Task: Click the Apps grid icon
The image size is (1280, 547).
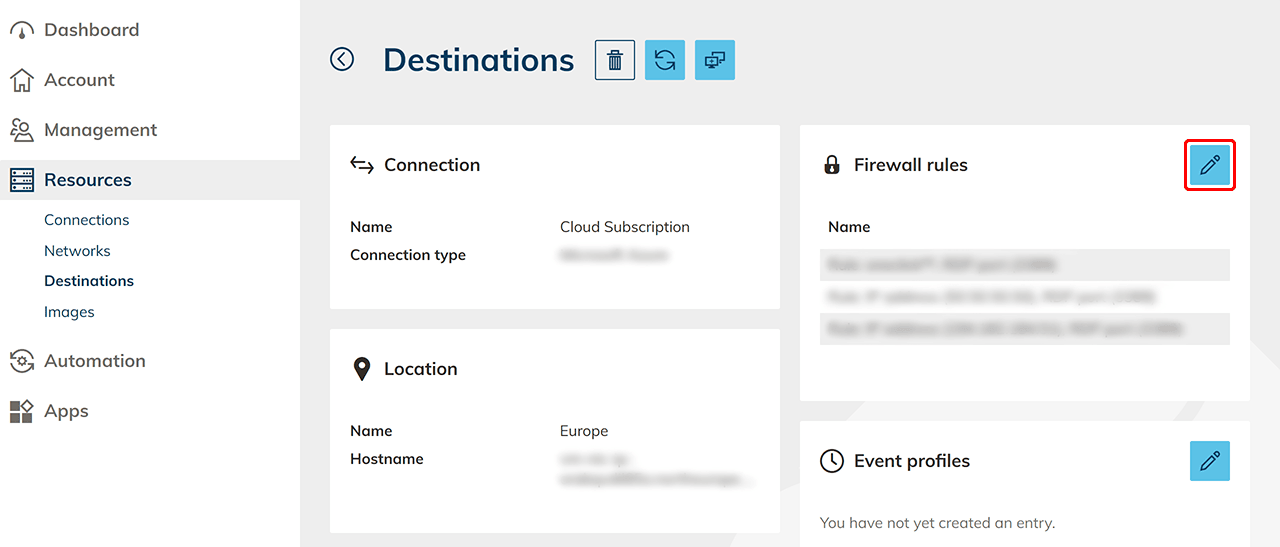Action: tap(21, 411)
